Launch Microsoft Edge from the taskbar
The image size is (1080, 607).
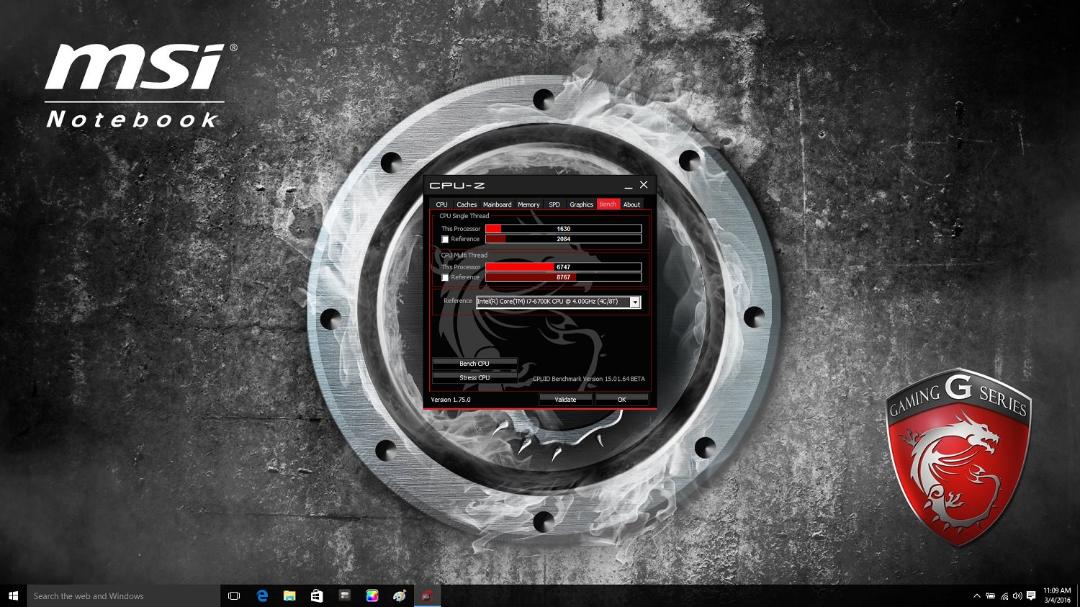pyautogui.click(x=262, y=596)
